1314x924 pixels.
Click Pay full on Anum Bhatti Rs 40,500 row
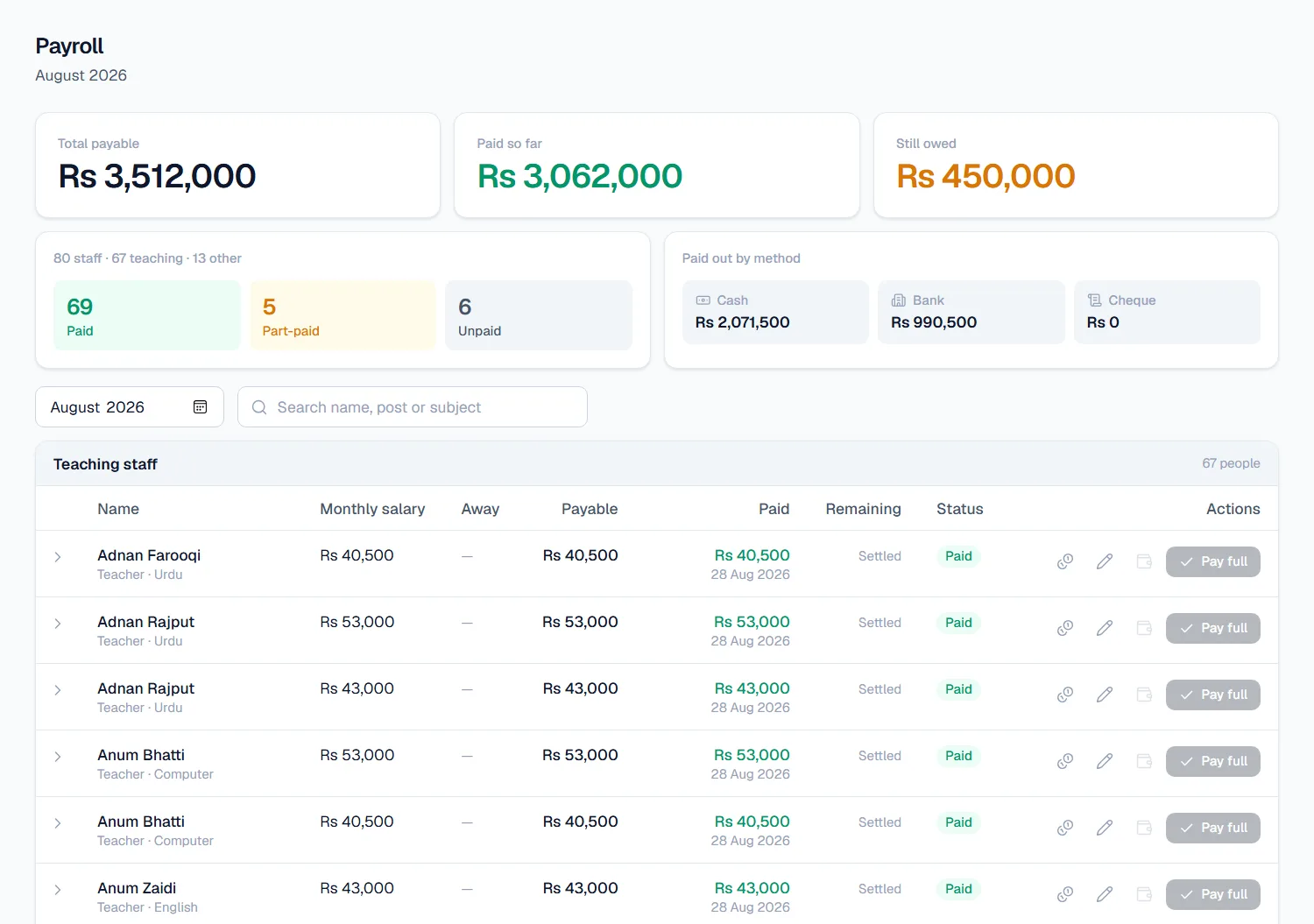1213,828
